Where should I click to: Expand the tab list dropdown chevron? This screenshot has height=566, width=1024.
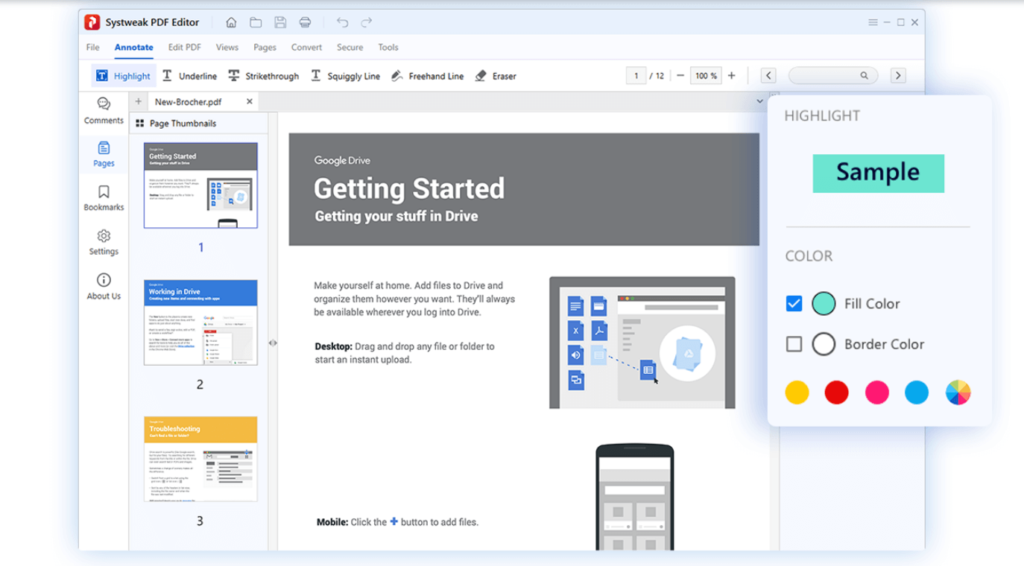click(760, 101)
